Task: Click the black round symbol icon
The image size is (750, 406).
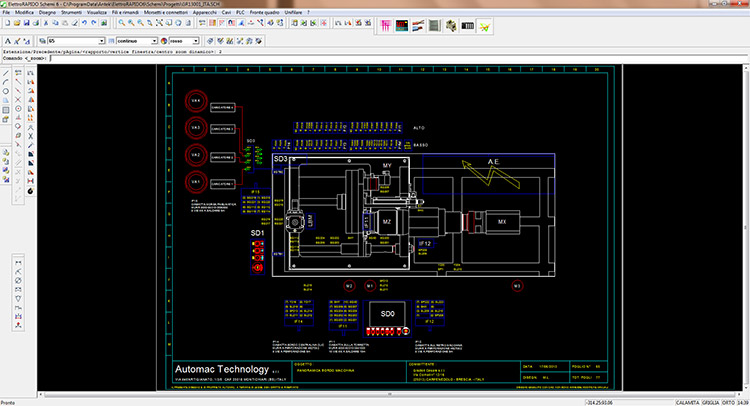Action: [x=31, y=191]
